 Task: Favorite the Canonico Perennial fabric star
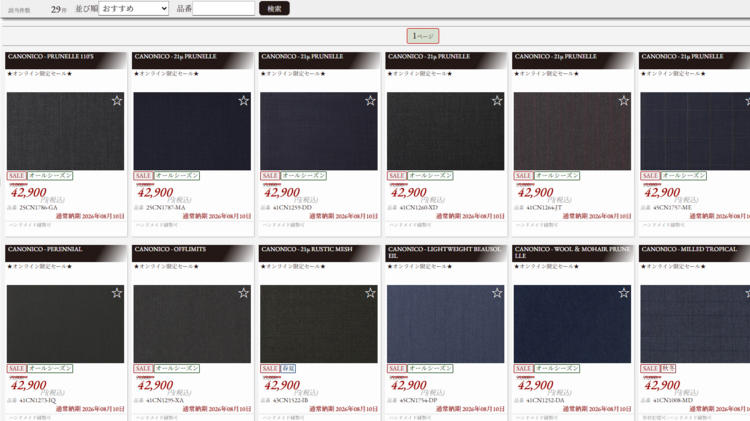117,293
